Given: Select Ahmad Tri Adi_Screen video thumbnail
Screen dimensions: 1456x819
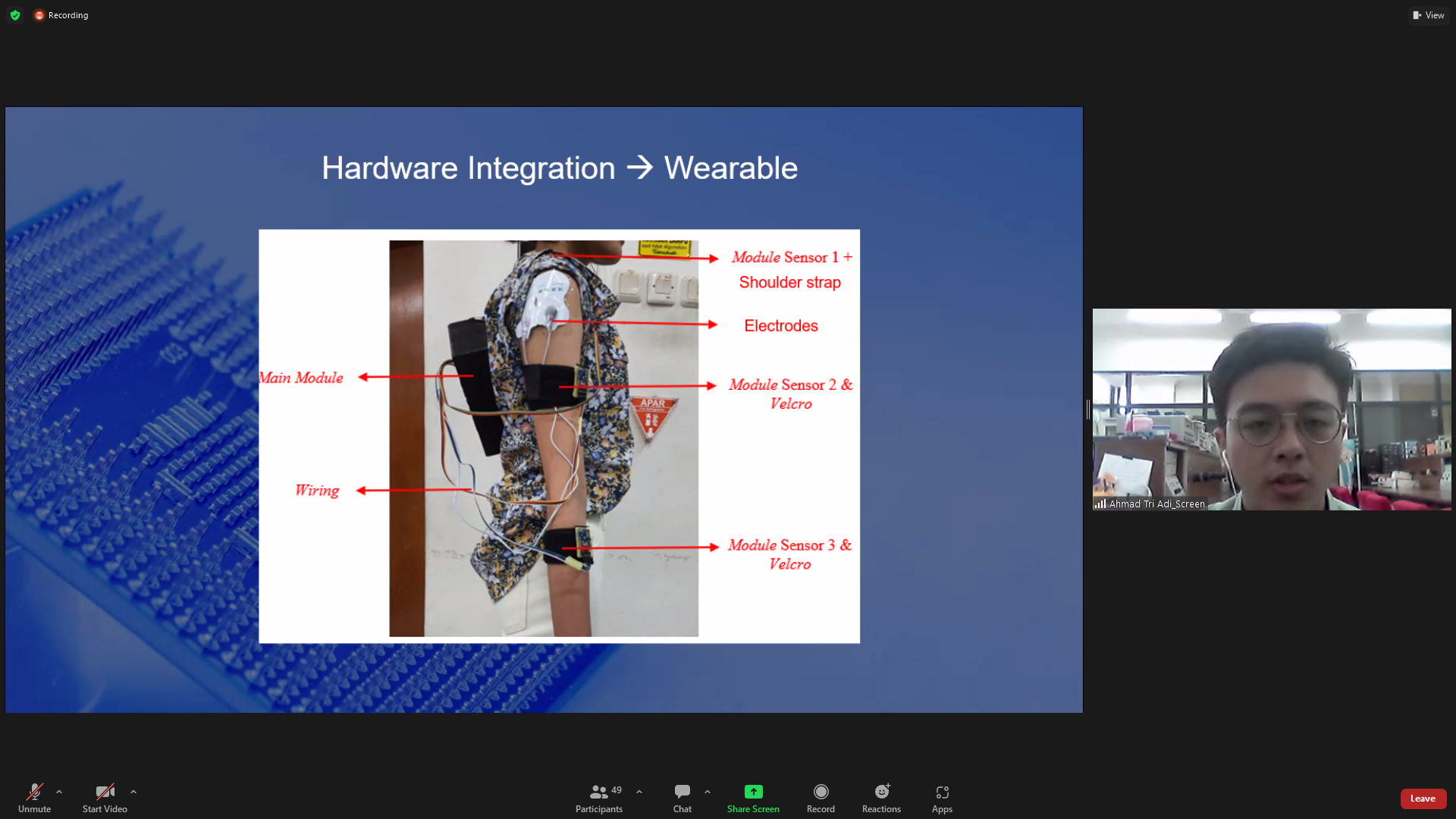Looking at the screenshot, I should click(1272, 409).
